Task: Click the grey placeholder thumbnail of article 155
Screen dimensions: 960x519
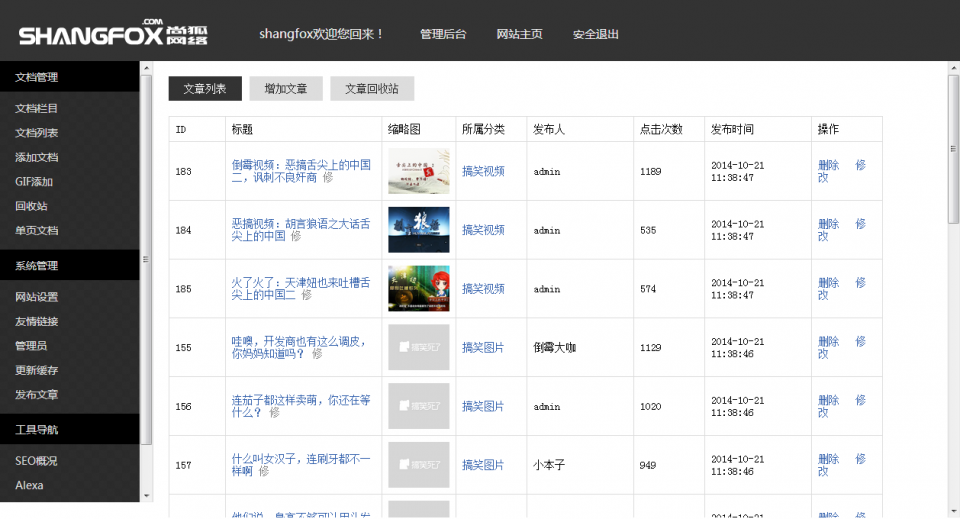Action: click(x=419, y=347)
